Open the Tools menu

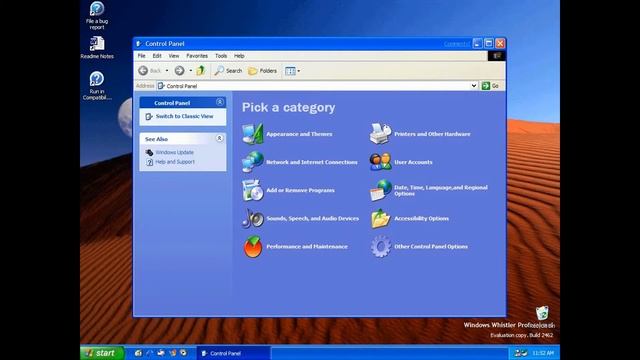pyautogui.click(x=221, y=56)
